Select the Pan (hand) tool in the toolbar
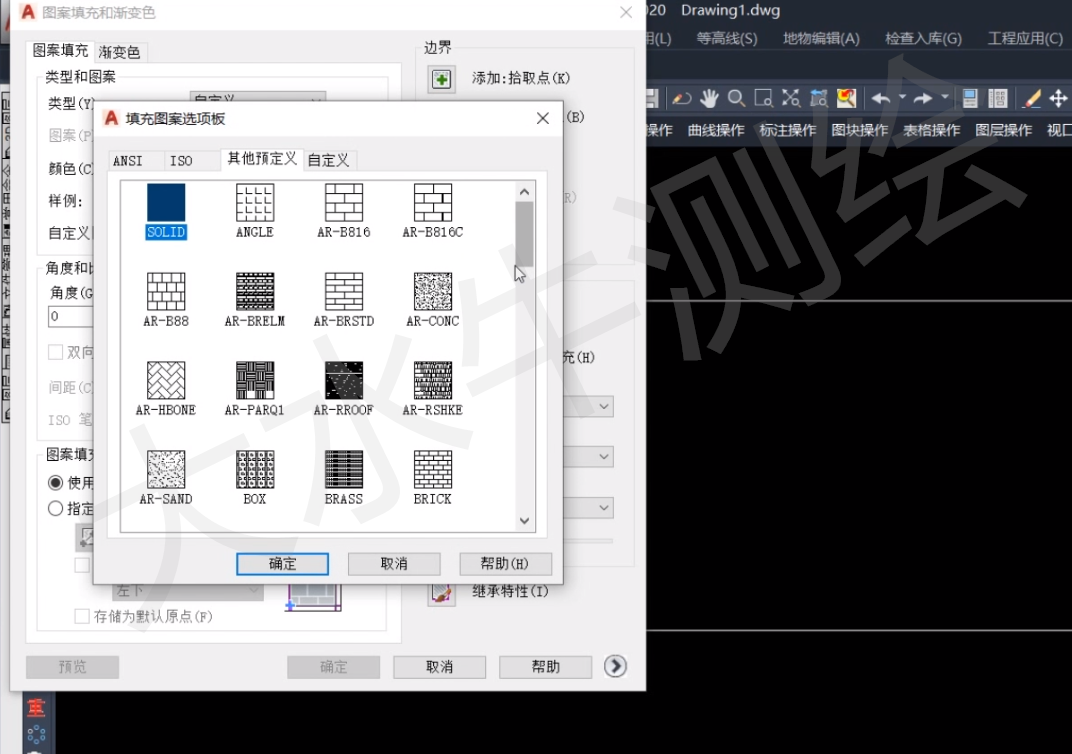 [708, 96]
